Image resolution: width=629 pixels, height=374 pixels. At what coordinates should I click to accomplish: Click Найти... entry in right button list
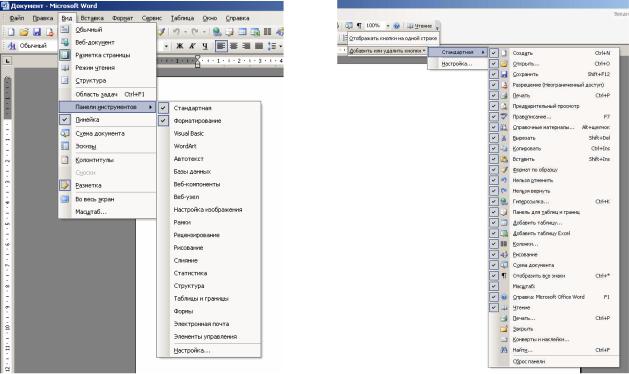[x=554, y=350]
